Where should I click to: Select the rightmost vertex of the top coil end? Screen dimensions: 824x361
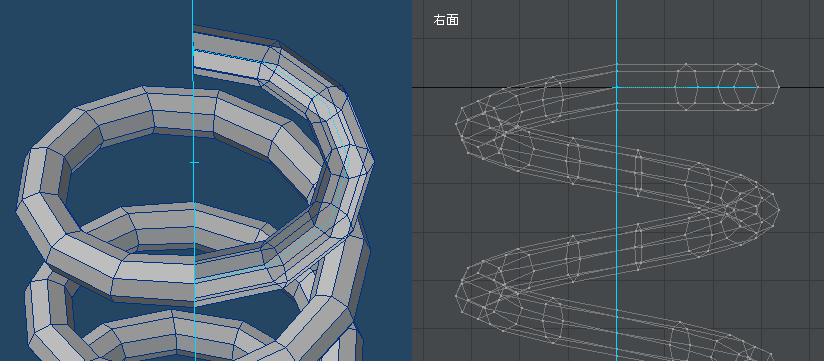(779, 87)
